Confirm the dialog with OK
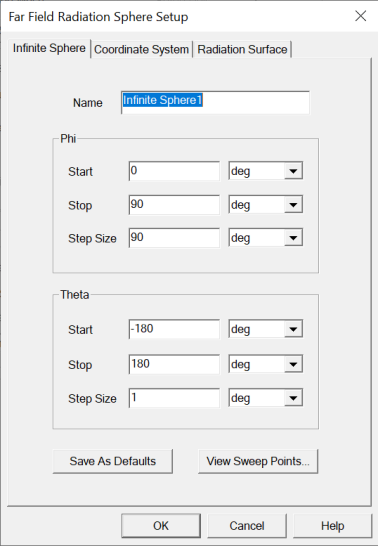 (161, 525)
